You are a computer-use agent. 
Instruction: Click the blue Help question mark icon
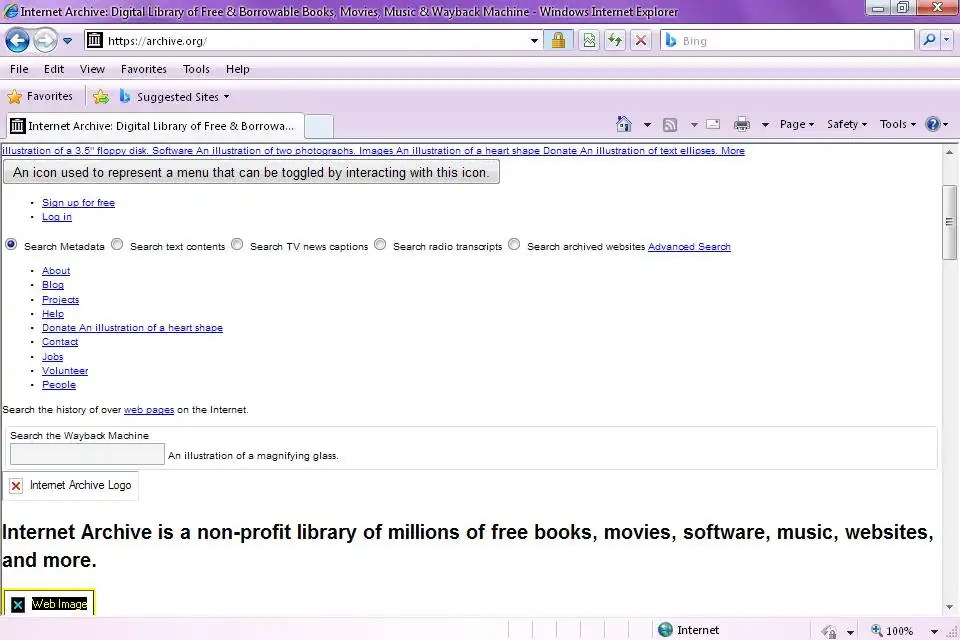click(932, 124)
